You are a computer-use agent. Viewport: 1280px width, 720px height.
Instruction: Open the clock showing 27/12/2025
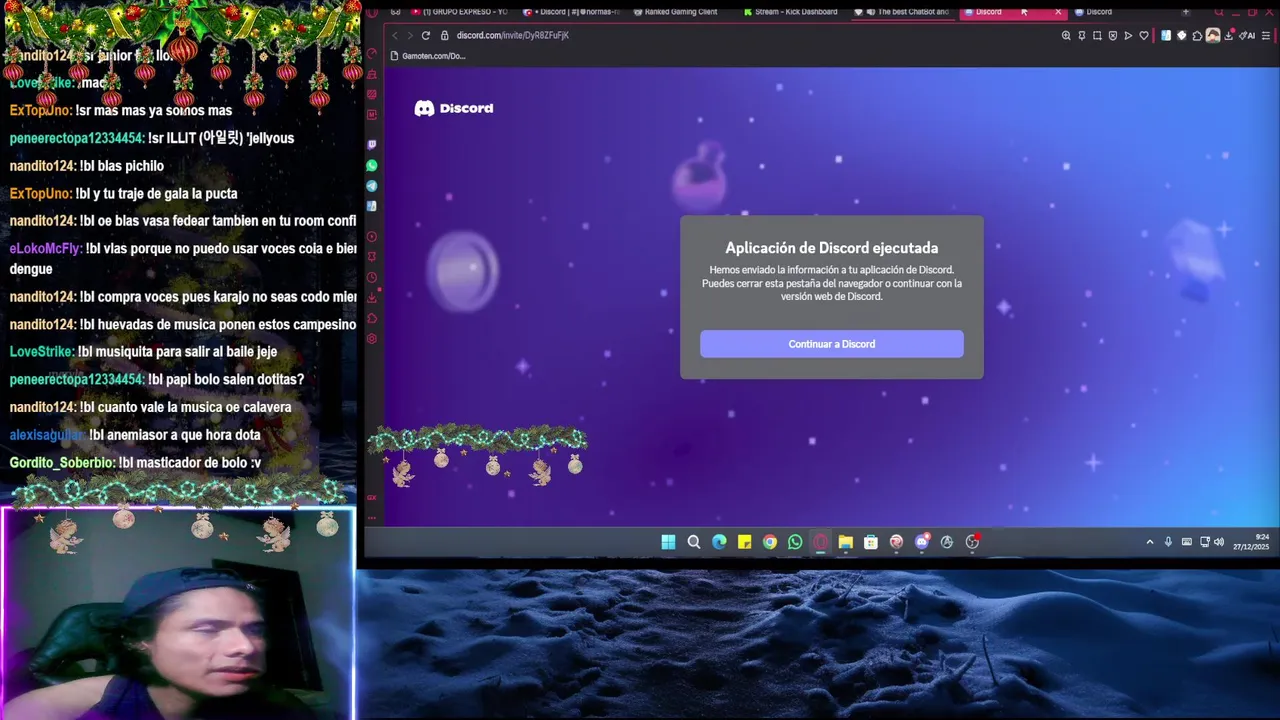tap(1250, 542)
